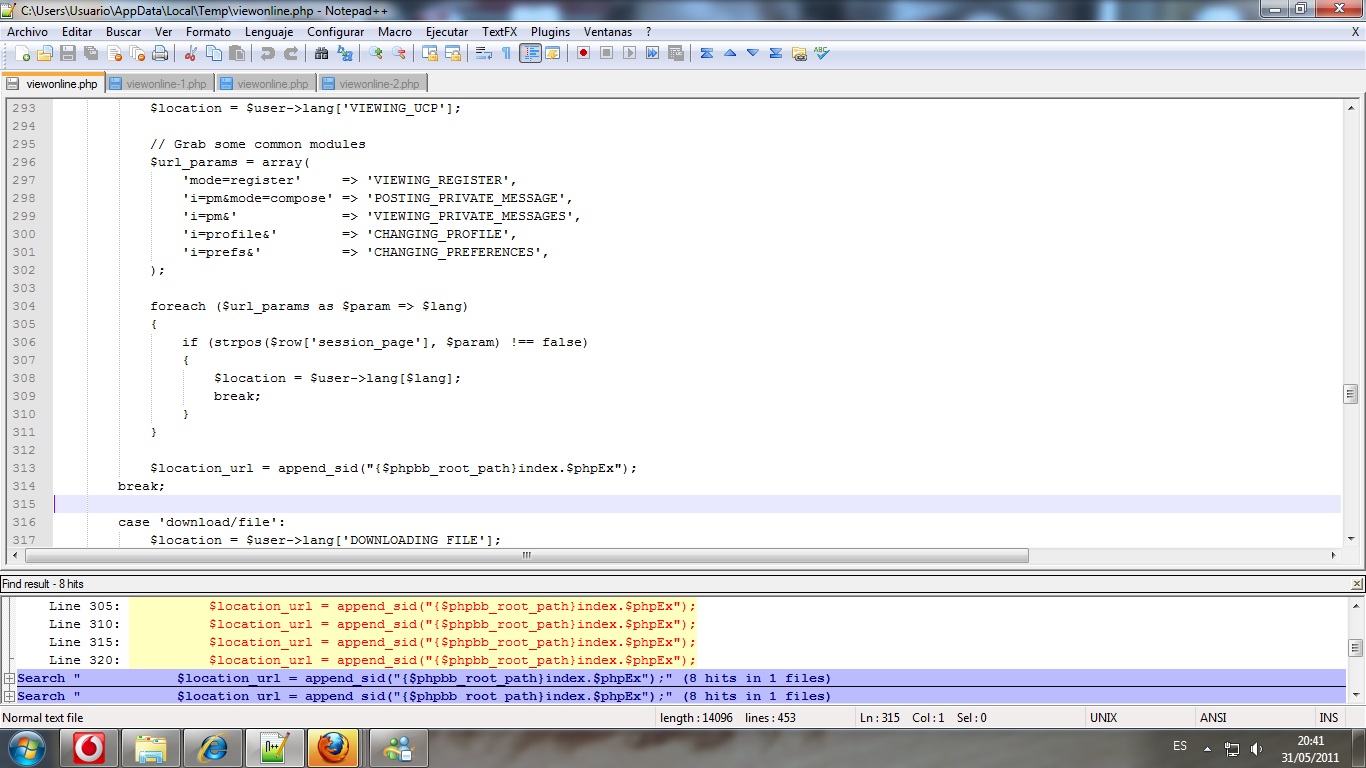Screen dimensions: 1366x768
Task: Click the Undo arrow icon
Action: tap(268, 53)
